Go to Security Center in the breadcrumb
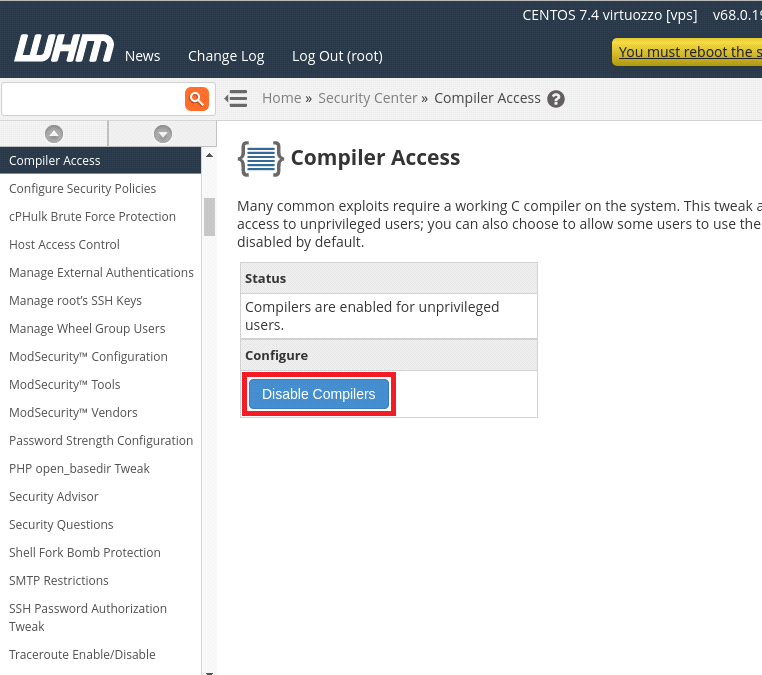This screenshot has height=675, width=762. coord(368,98)
